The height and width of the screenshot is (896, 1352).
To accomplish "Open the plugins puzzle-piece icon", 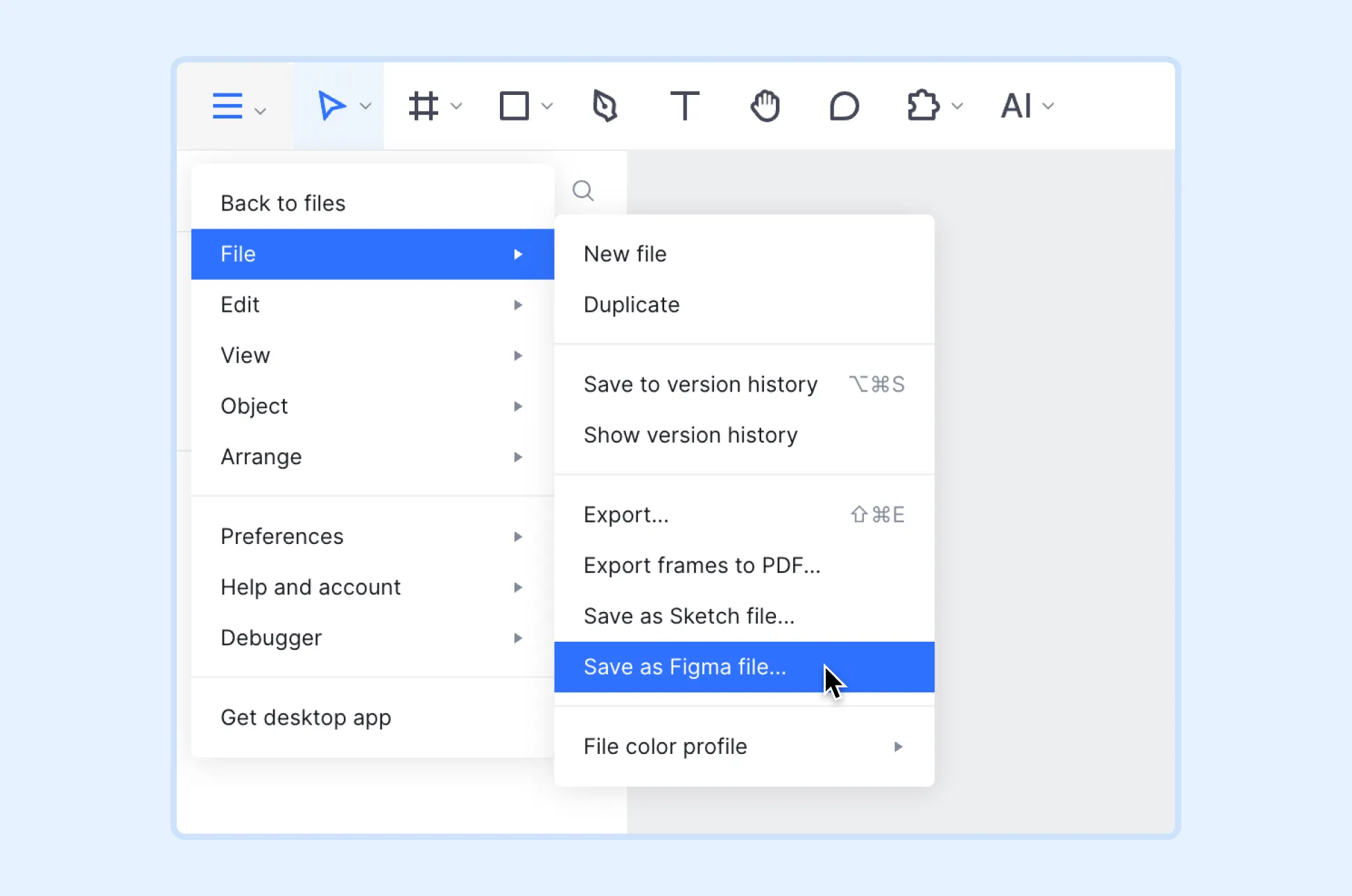I will point(924,106).
